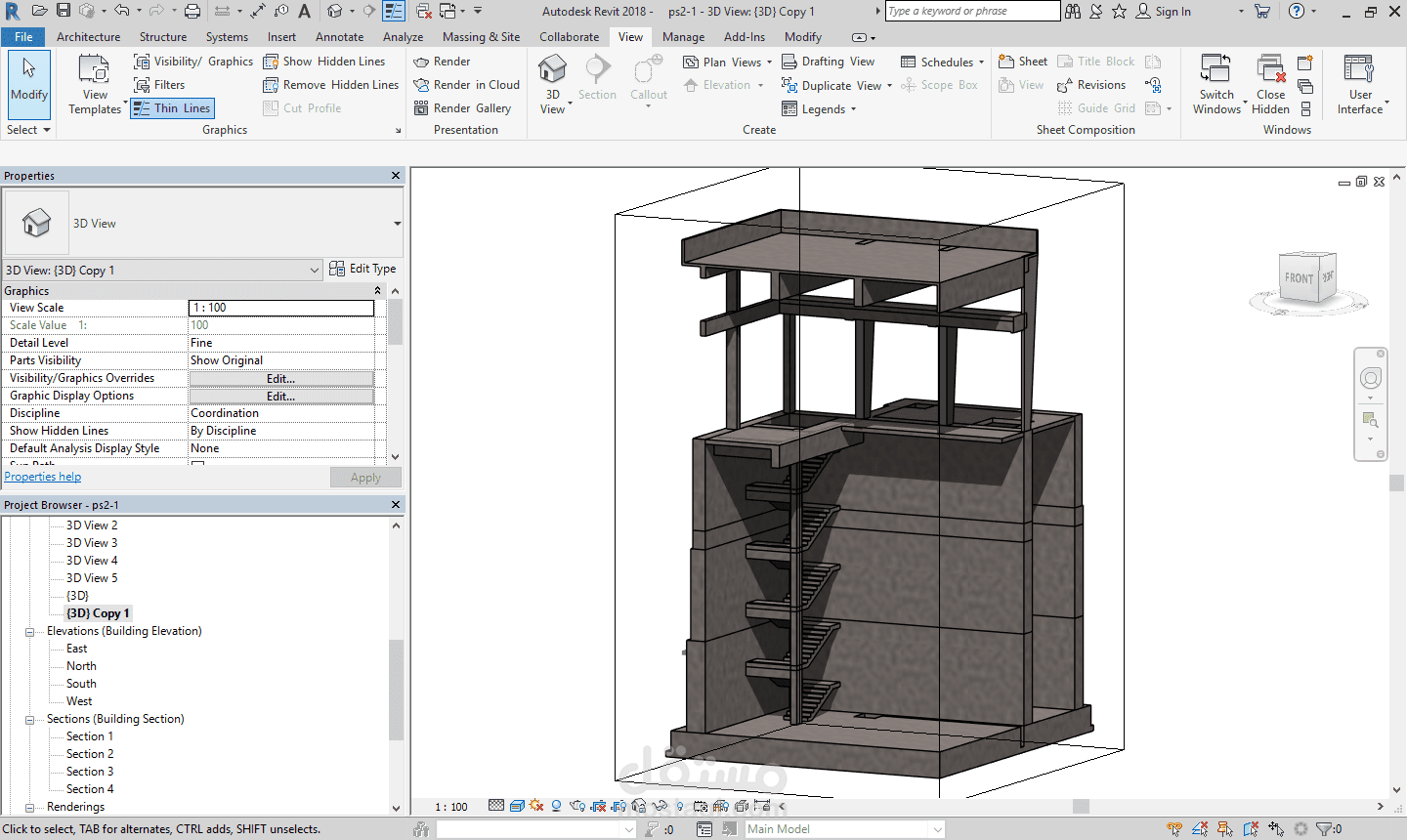Click Close Hidden windows in ribbon
Image resolution: width=1407 pixels, height=840 pixels.
1270,84
